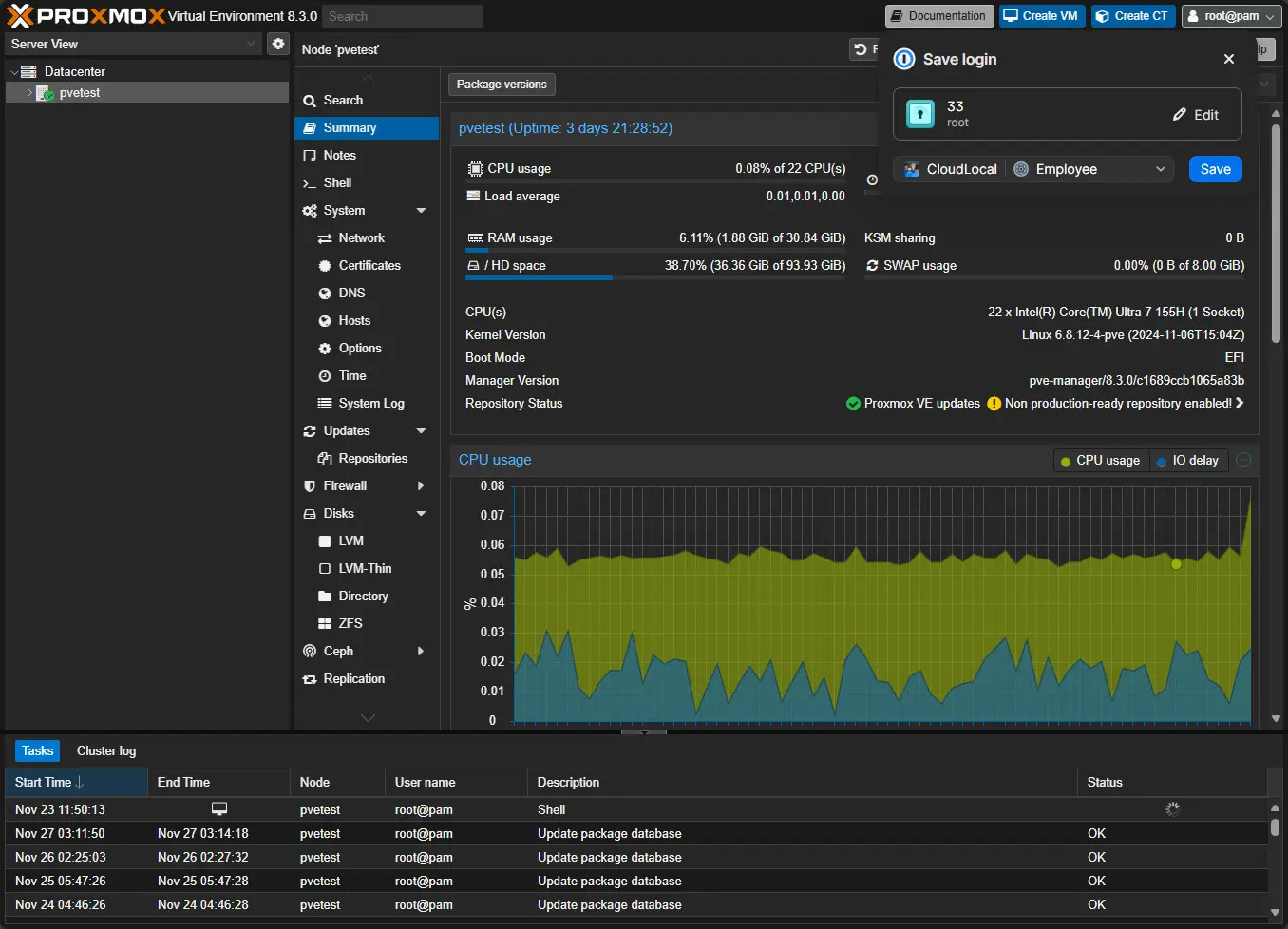1288x929 pixels.
Task: Click the Ceph icon in node menu
Action: pos(310,652)
